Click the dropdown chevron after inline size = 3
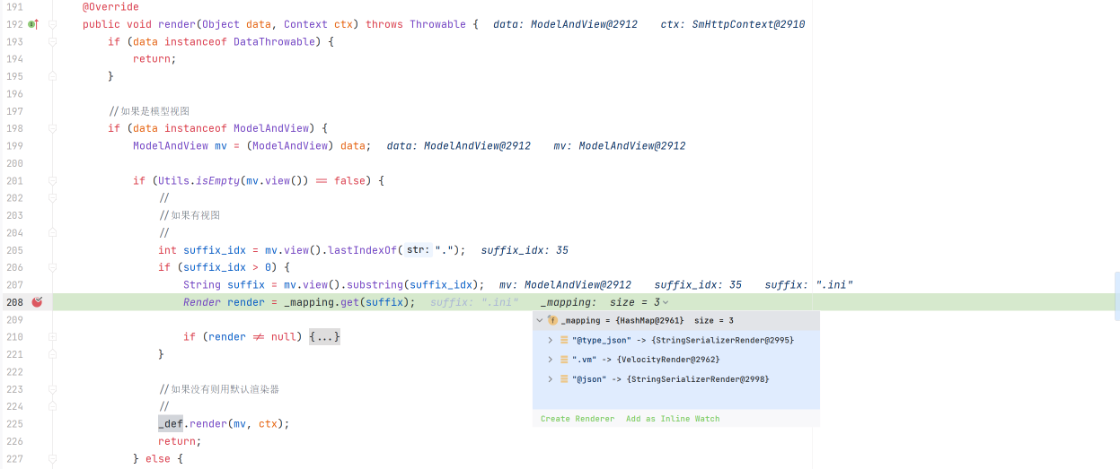The height and width of the screenshot is (469, 1120). coord(666,303)
